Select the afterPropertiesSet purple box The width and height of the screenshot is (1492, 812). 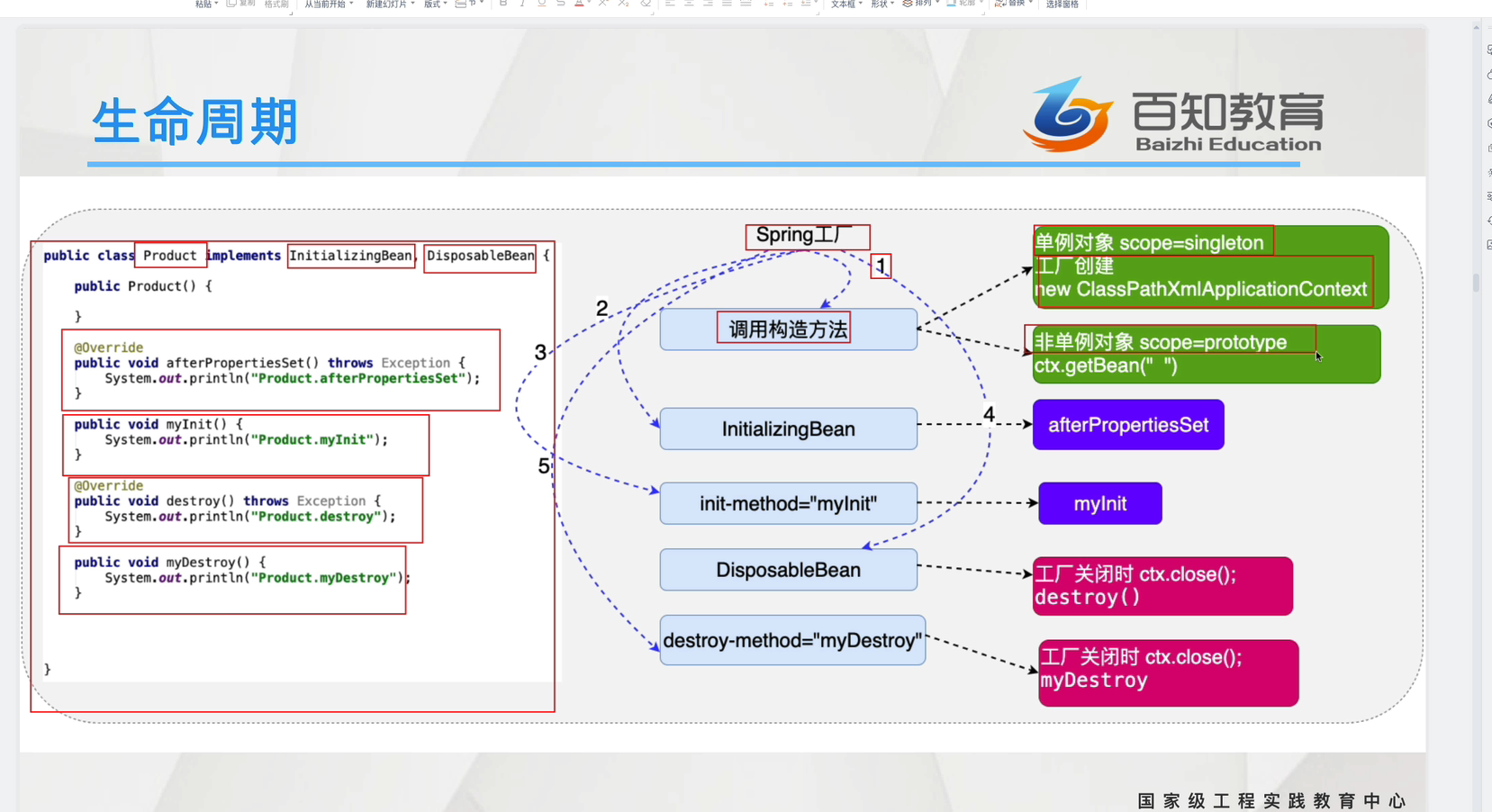coord(1128,425)
